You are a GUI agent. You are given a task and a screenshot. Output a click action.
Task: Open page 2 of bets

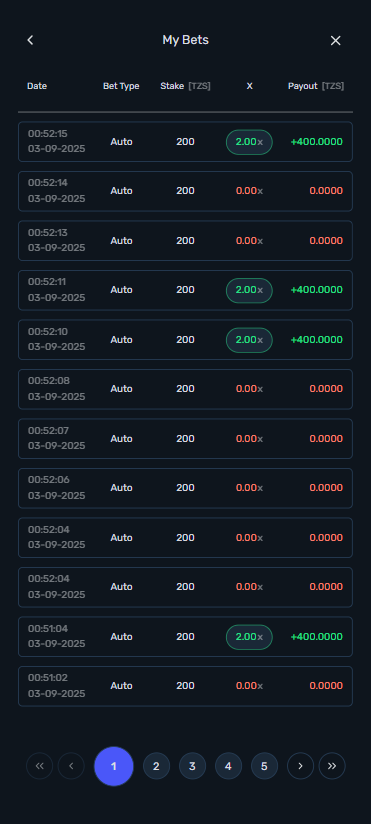pyautogui.click(x=156, y=766)
